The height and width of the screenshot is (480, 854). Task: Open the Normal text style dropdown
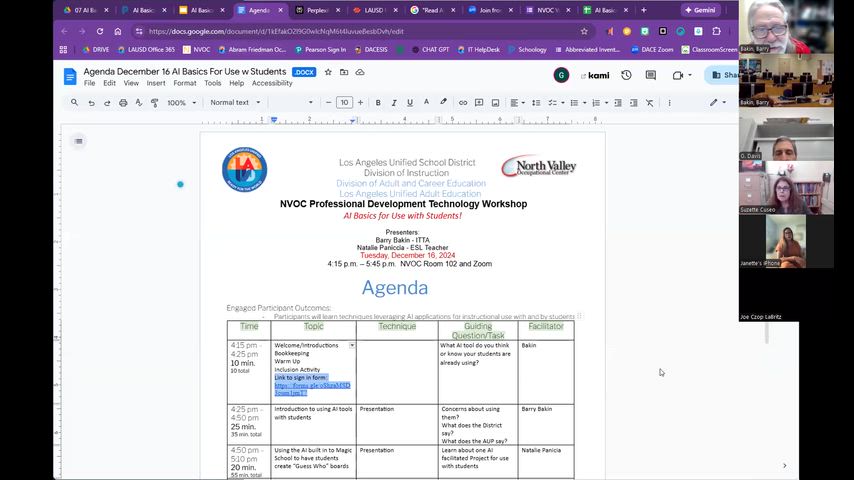[x=235, y=102]
